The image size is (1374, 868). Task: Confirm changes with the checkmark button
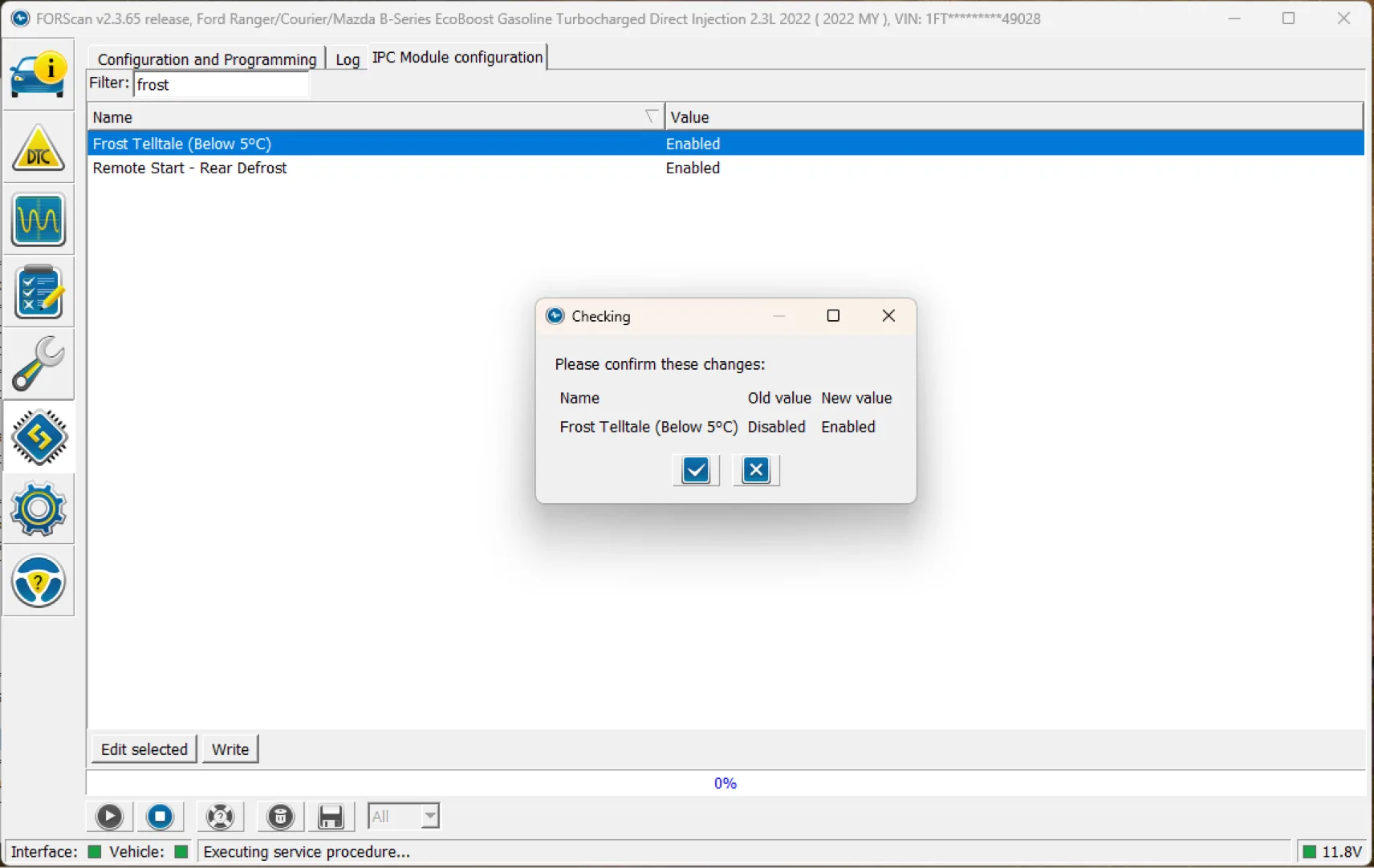(696, 470)
